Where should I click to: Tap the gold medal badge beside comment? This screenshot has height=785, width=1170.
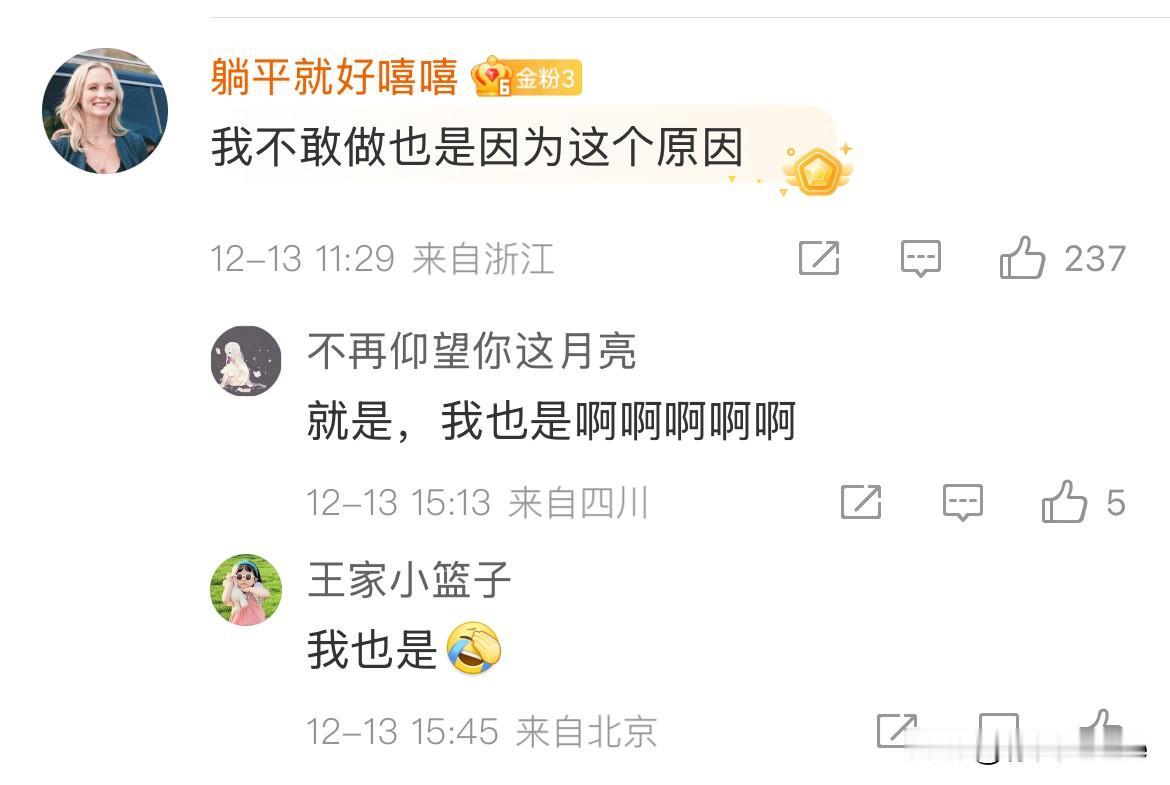click(x=817, y=170)
